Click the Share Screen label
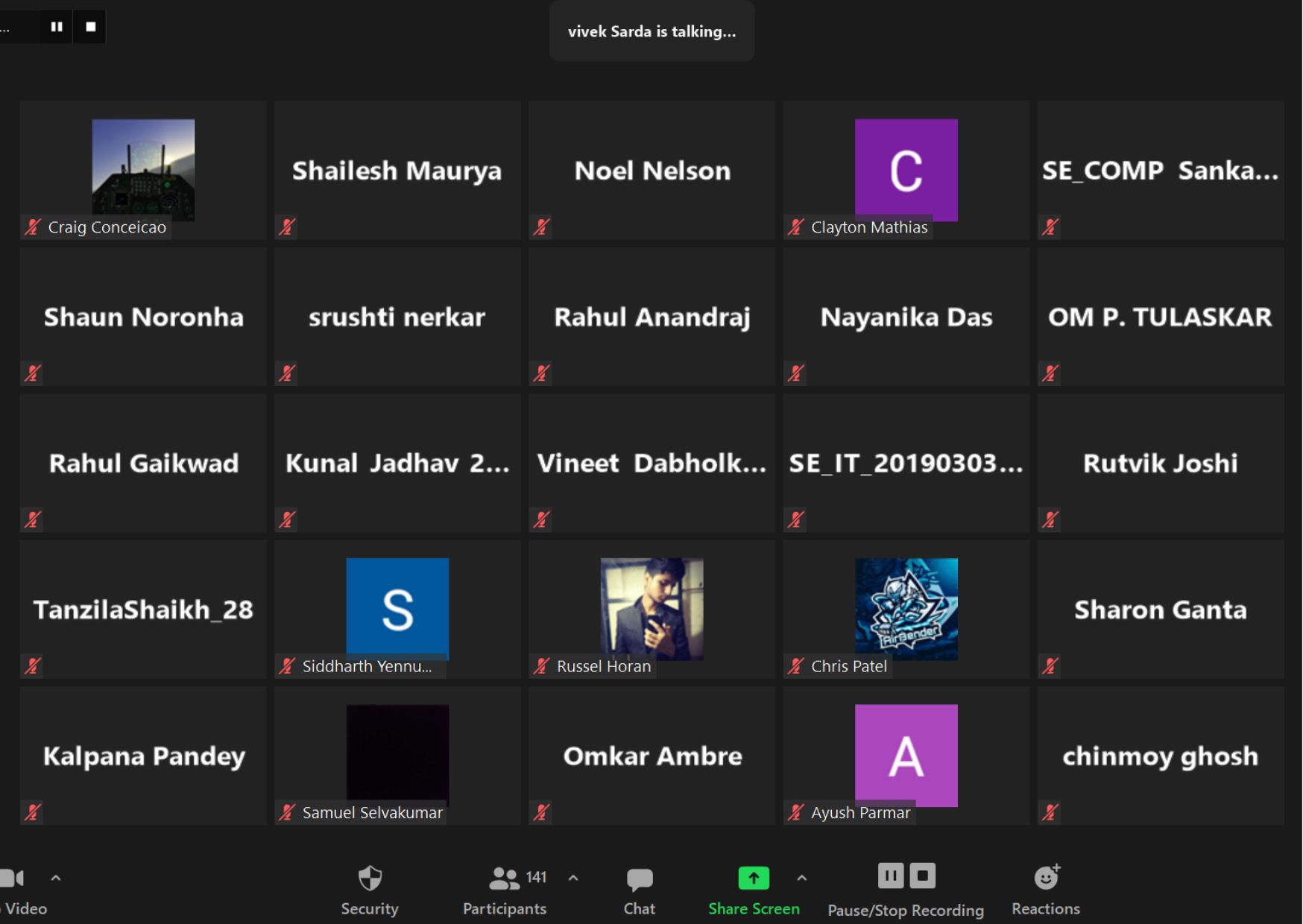1303x924 pixels. point(754,909)
